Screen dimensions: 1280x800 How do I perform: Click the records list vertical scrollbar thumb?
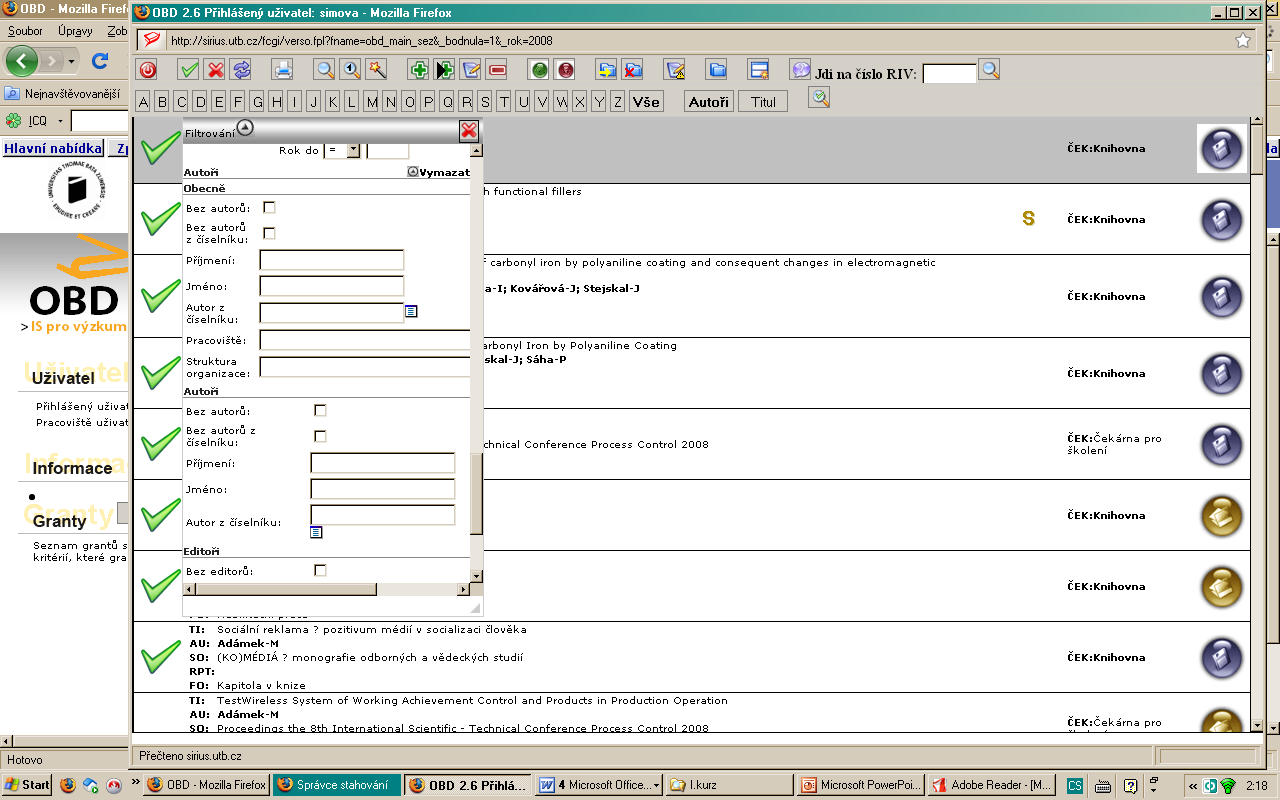coord(1257,148)
